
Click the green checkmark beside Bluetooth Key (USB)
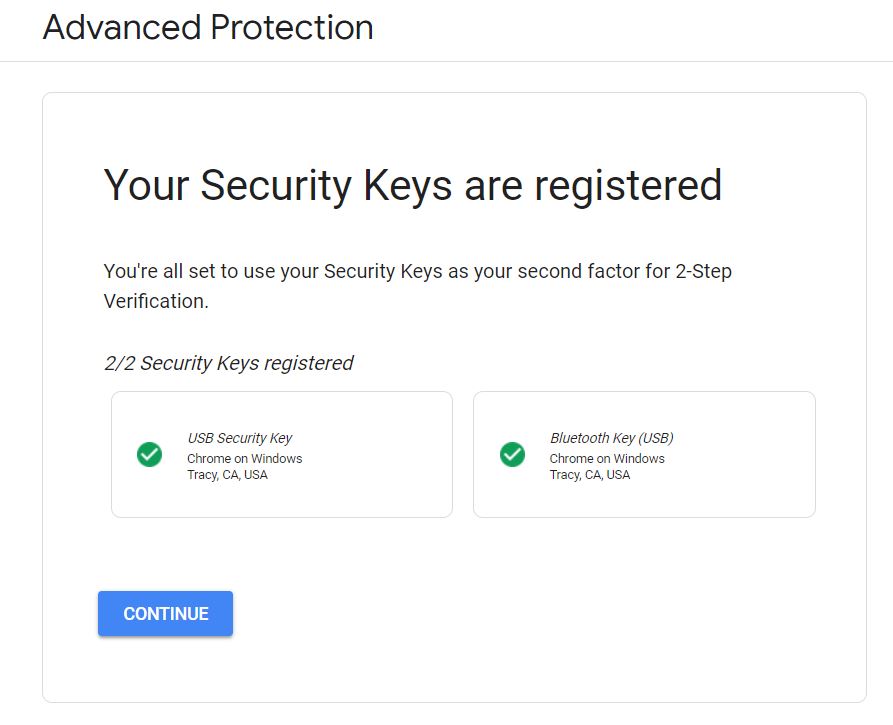point(512,455)
